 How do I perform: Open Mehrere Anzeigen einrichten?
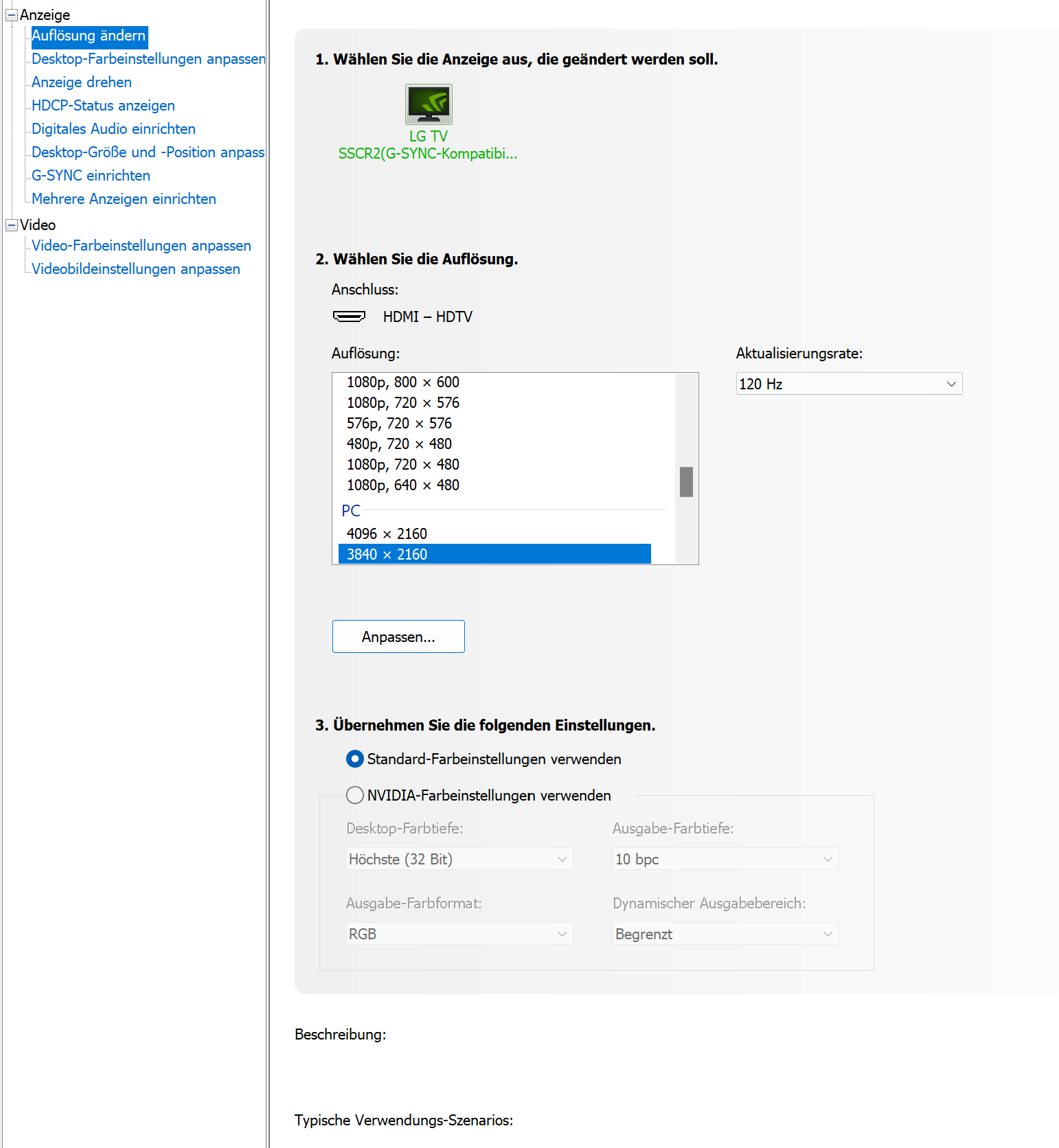(x=124, y=199)
